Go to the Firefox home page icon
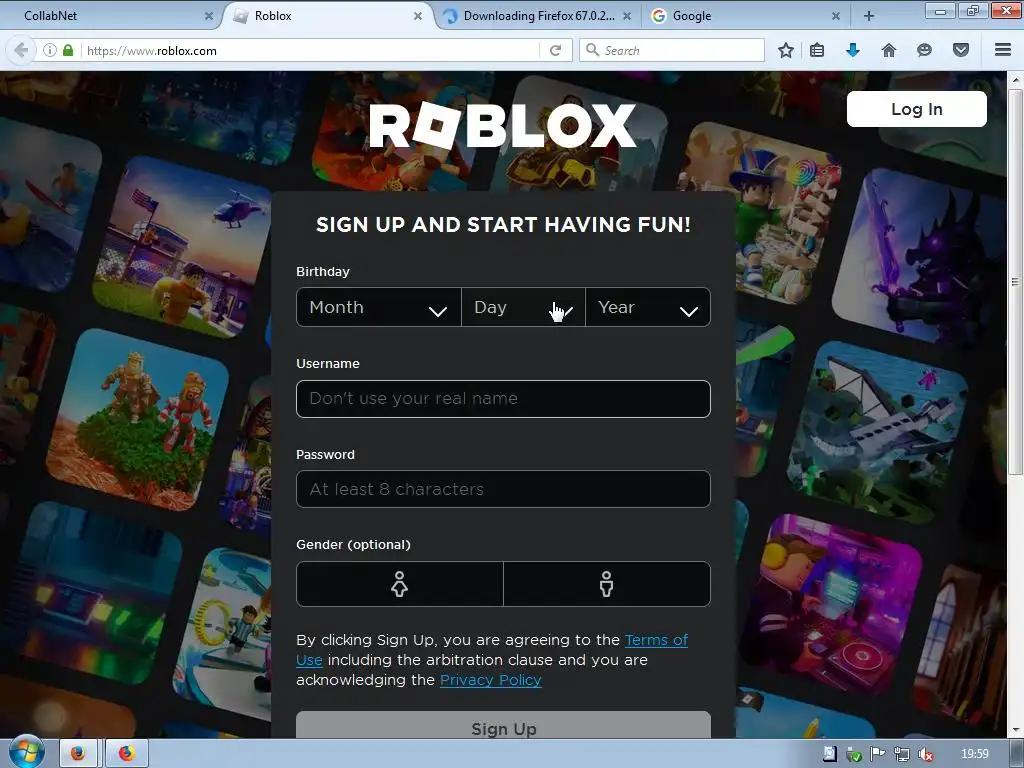1024x768 pixels. [889, 50]
